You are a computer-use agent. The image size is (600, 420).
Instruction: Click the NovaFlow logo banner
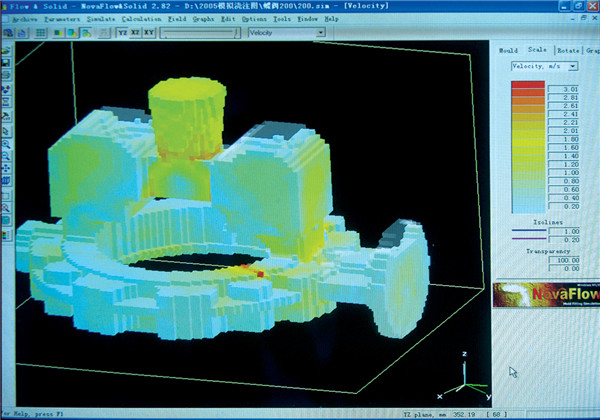tap(546, 292)
